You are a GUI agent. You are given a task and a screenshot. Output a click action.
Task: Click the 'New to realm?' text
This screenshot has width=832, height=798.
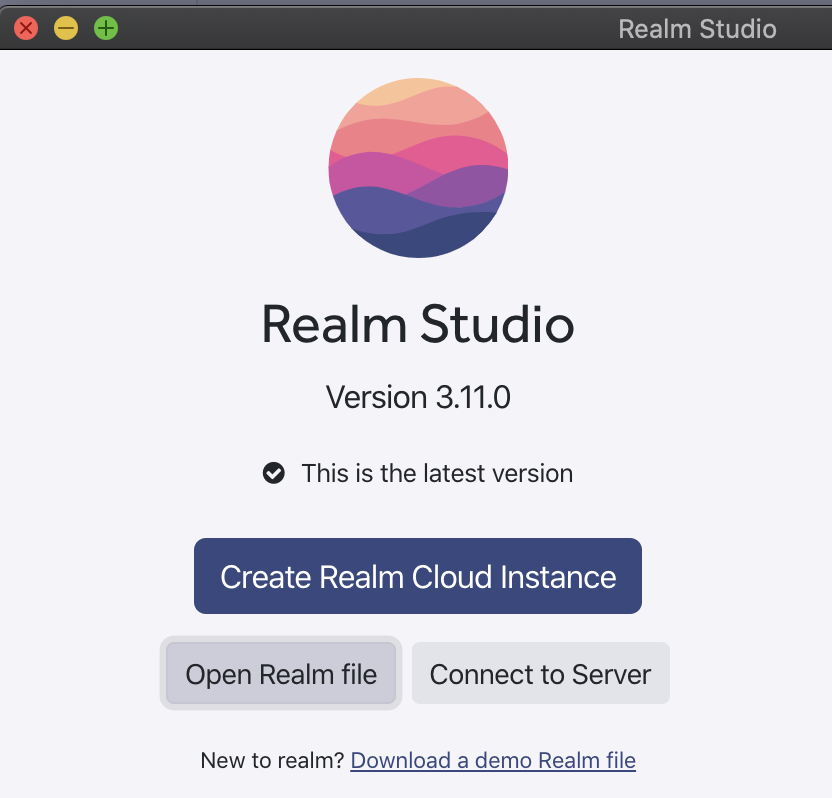point(273,760)
